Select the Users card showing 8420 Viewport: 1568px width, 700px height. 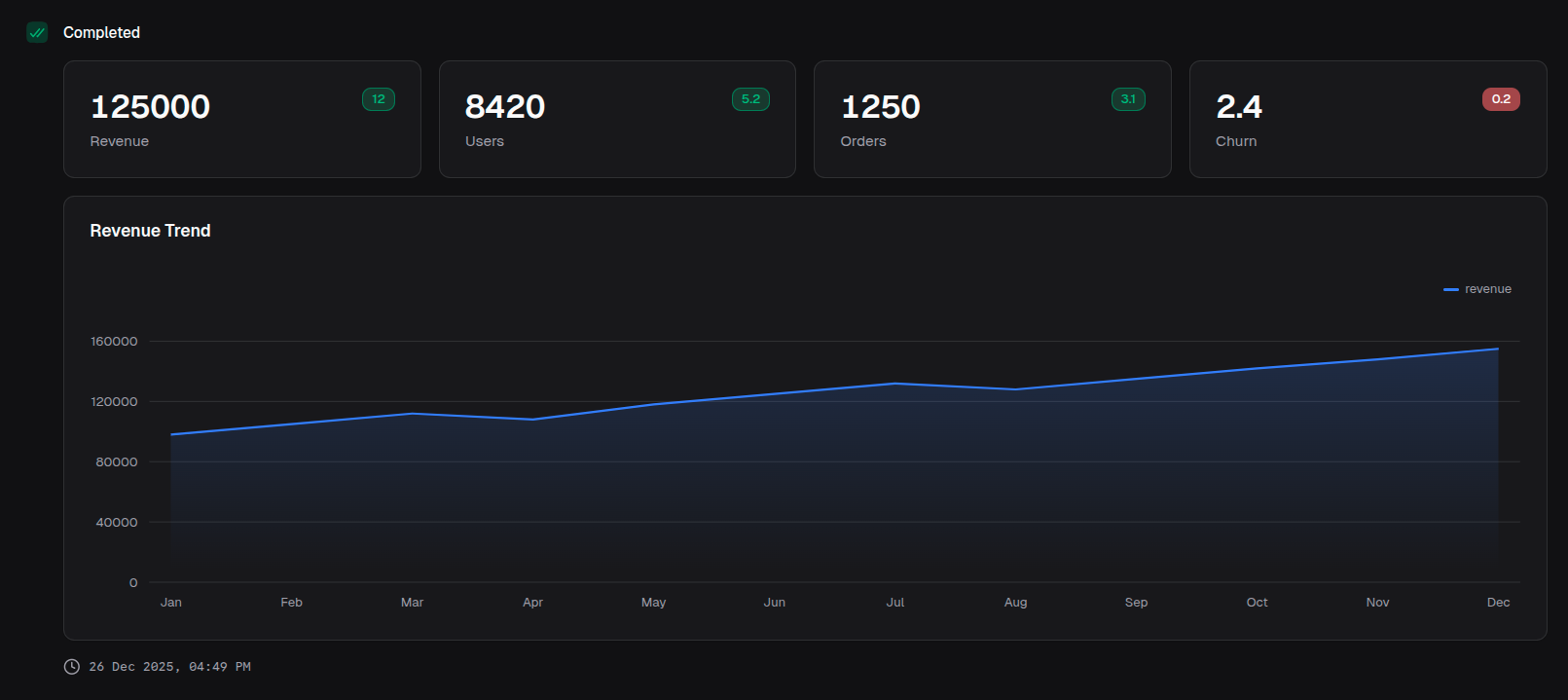point(617,120)
